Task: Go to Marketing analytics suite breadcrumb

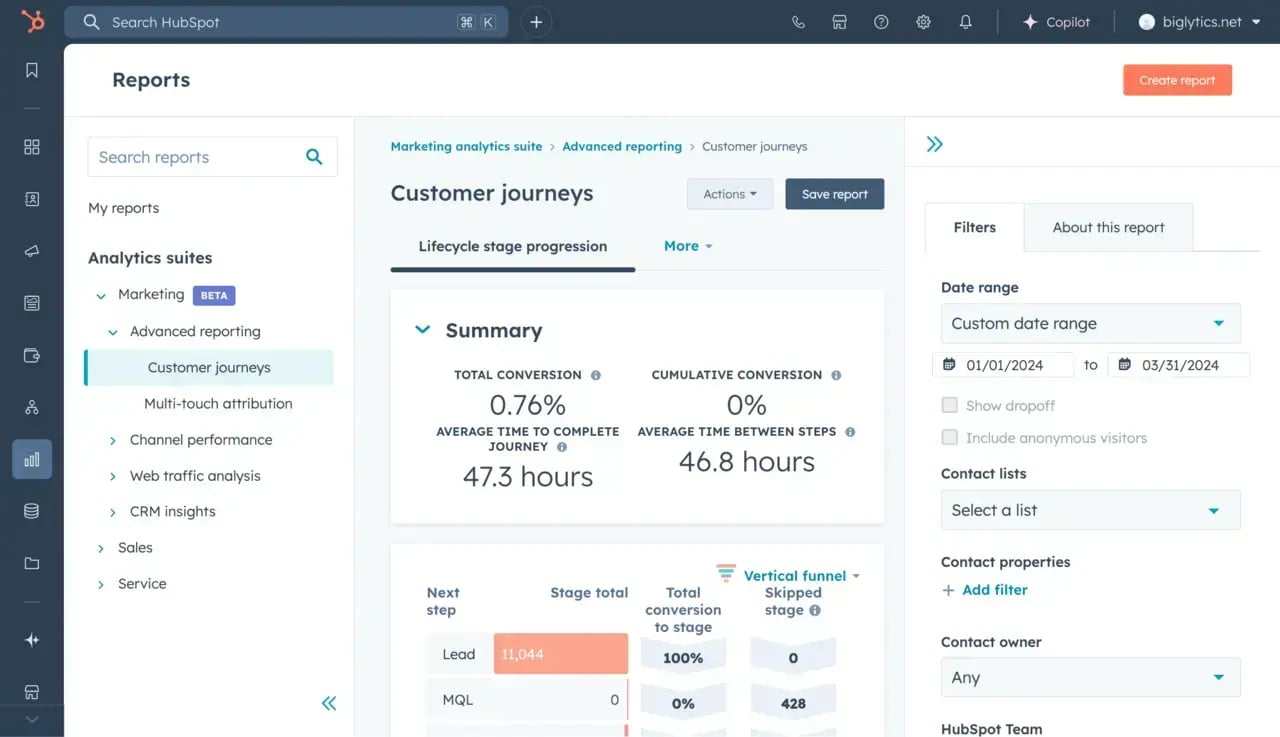Action: 466,146
